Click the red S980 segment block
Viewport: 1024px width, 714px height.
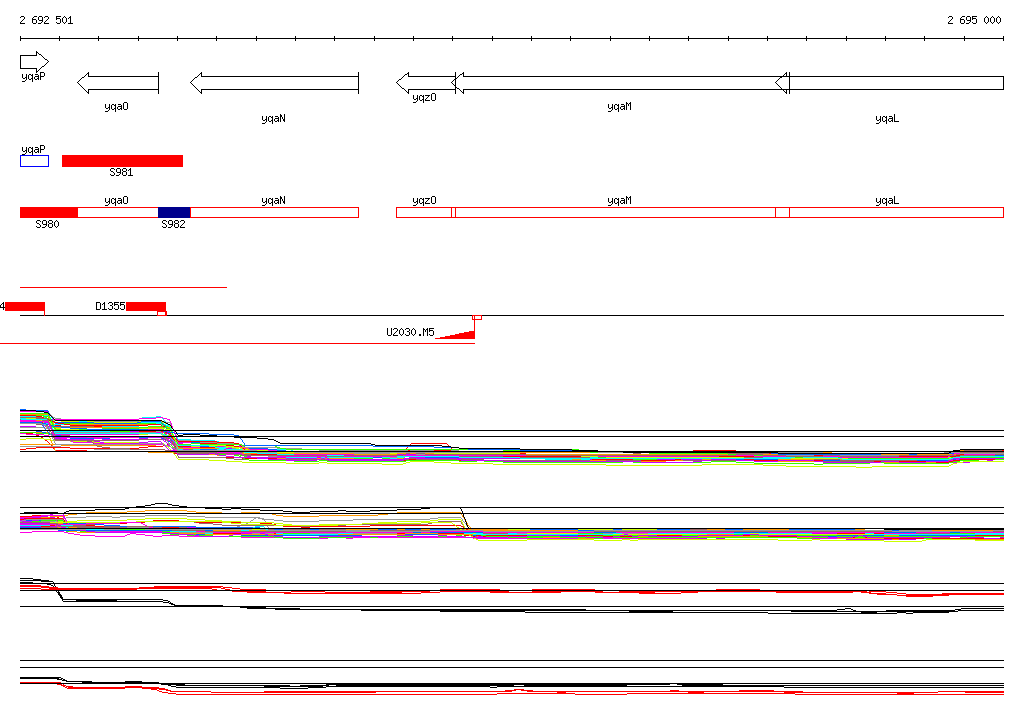[x=49, y=212]
